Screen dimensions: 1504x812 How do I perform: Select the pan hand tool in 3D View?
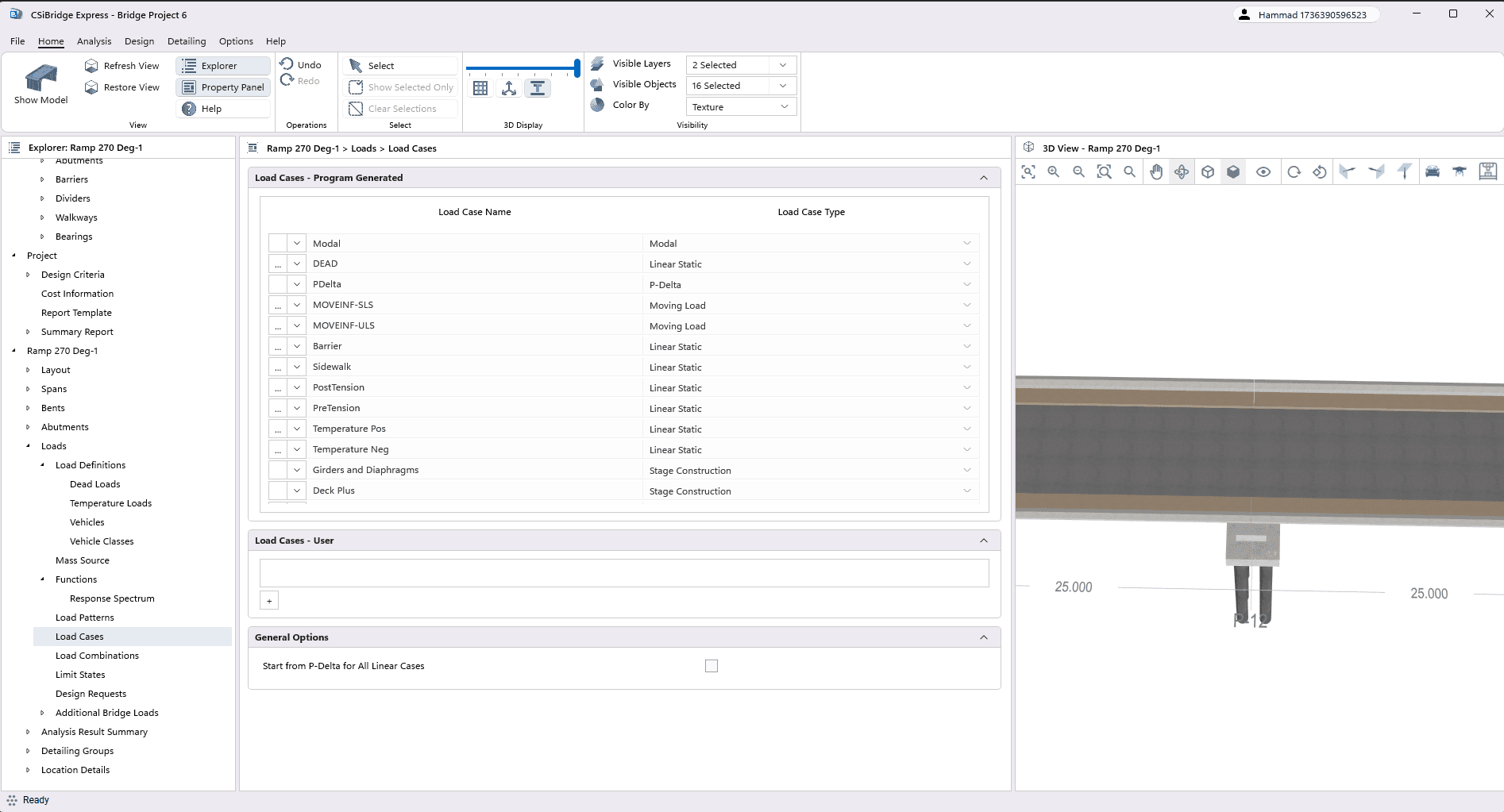click(x=1156, y=172)
